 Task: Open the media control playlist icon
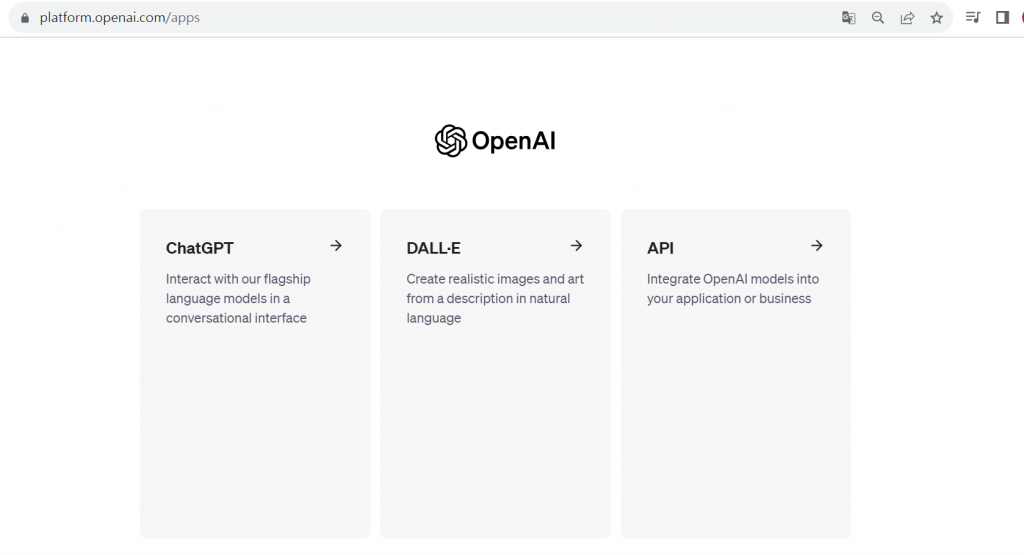point(973,18)
